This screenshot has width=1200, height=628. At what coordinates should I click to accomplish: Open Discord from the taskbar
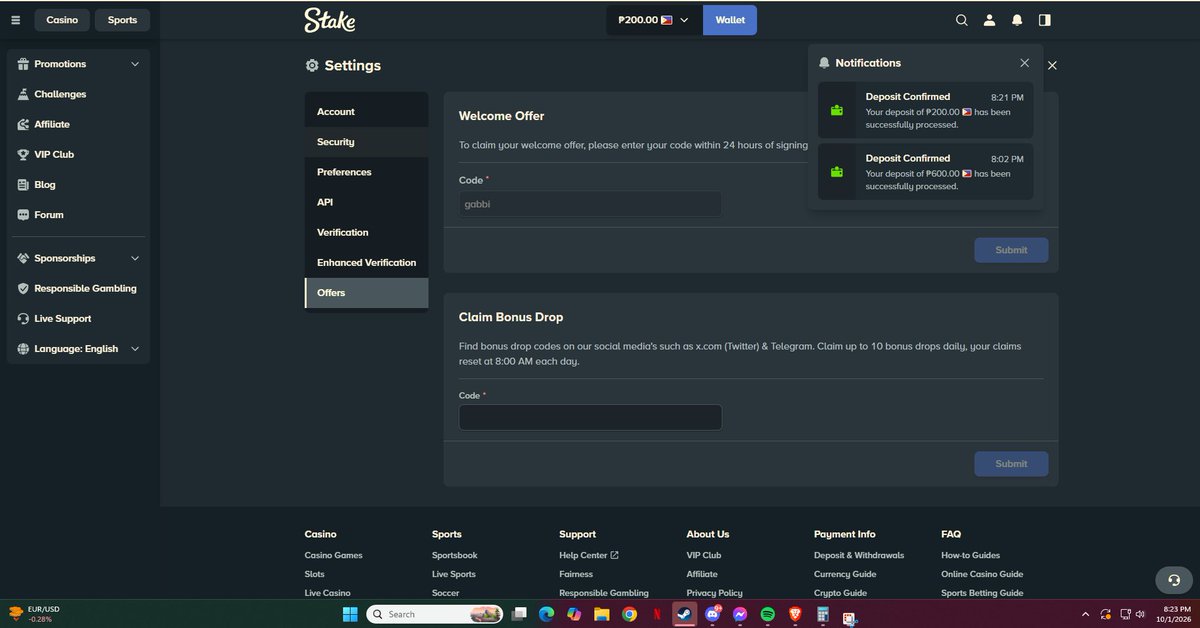point(713,614)
